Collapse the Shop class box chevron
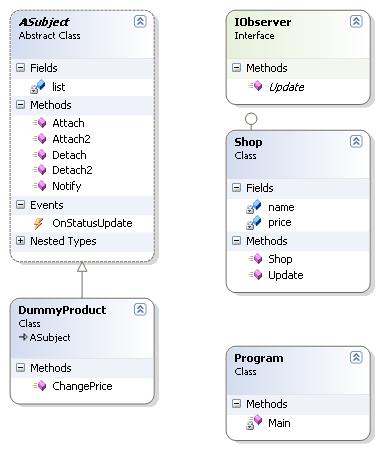This screenshot has height=449, width=379. [x=356, y=141]
